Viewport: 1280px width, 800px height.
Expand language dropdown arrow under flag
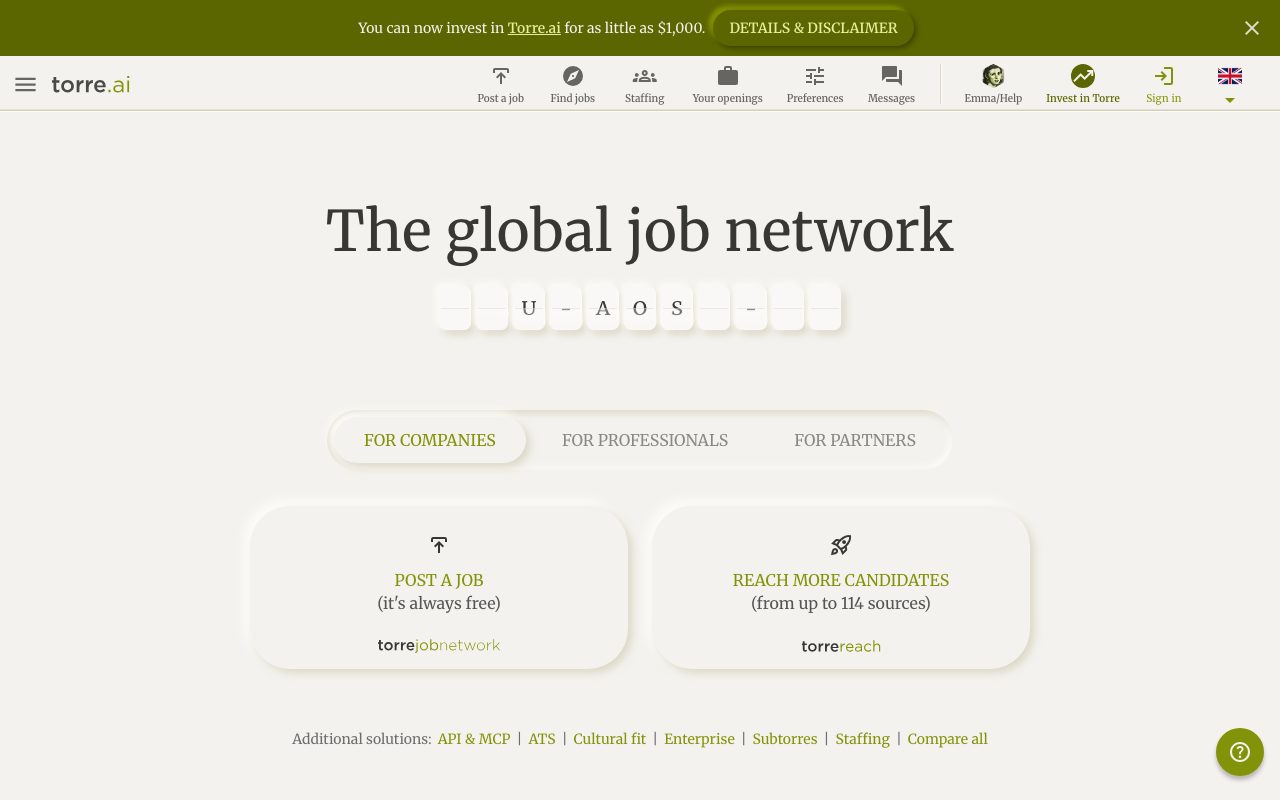click(1230, 100)
